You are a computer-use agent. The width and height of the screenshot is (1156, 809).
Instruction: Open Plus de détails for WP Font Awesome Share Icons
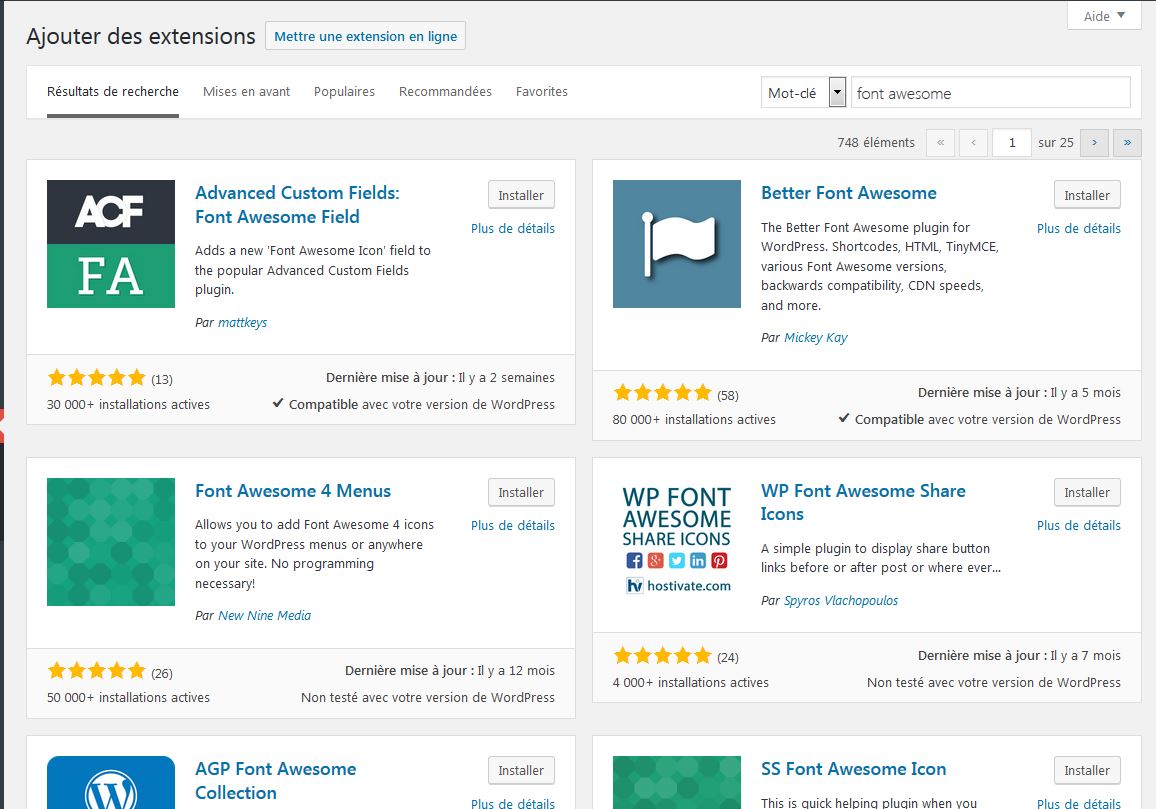1078,526
